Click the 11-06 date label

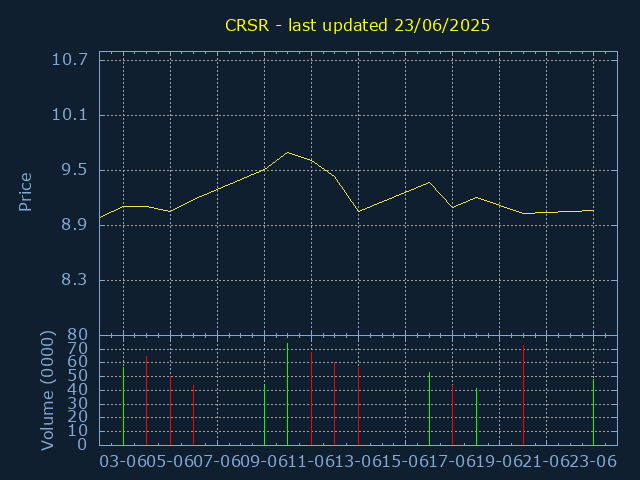point(311,462)
